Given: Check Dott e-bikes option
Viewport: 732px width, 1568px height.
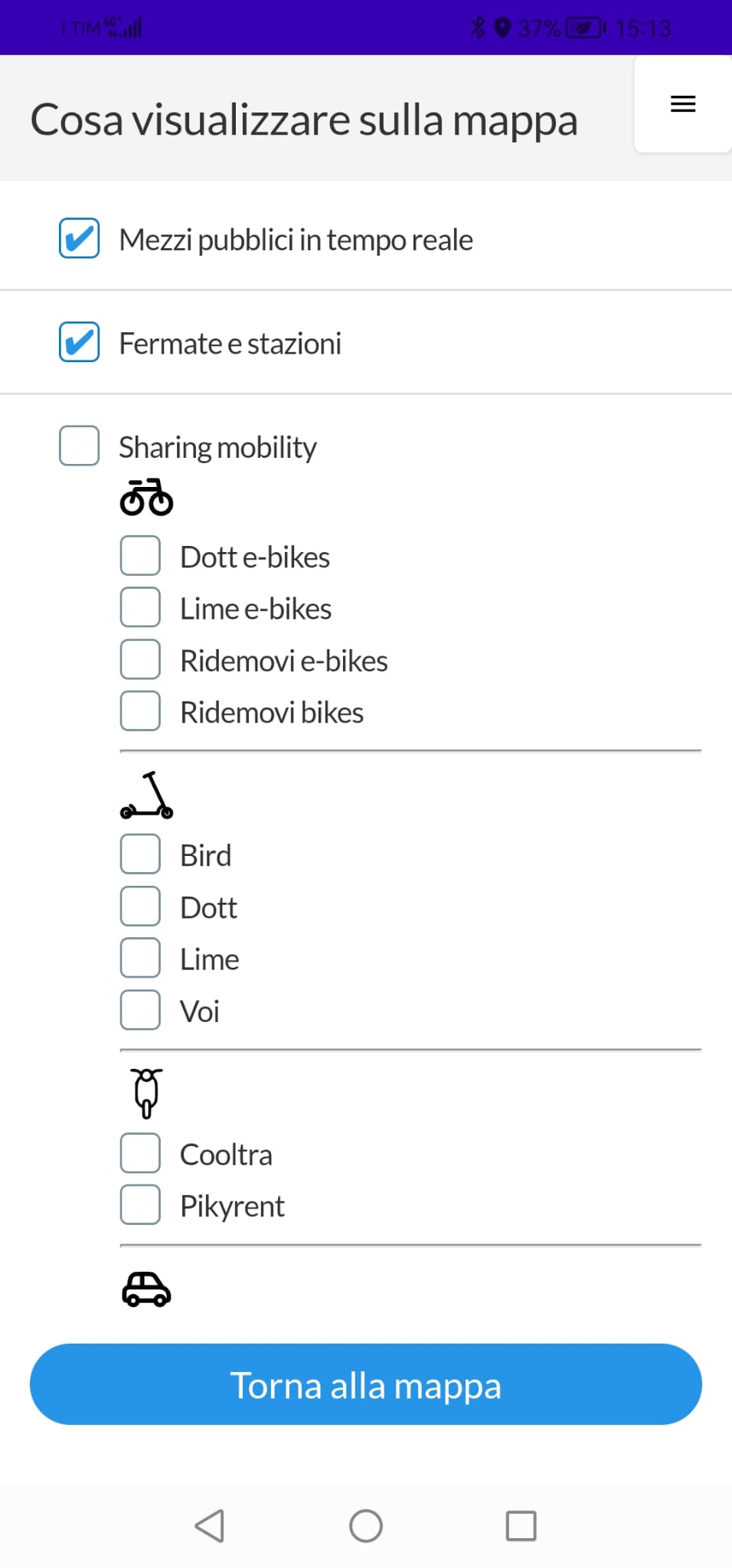Looking at the screenshot, I should pos(140,556).
